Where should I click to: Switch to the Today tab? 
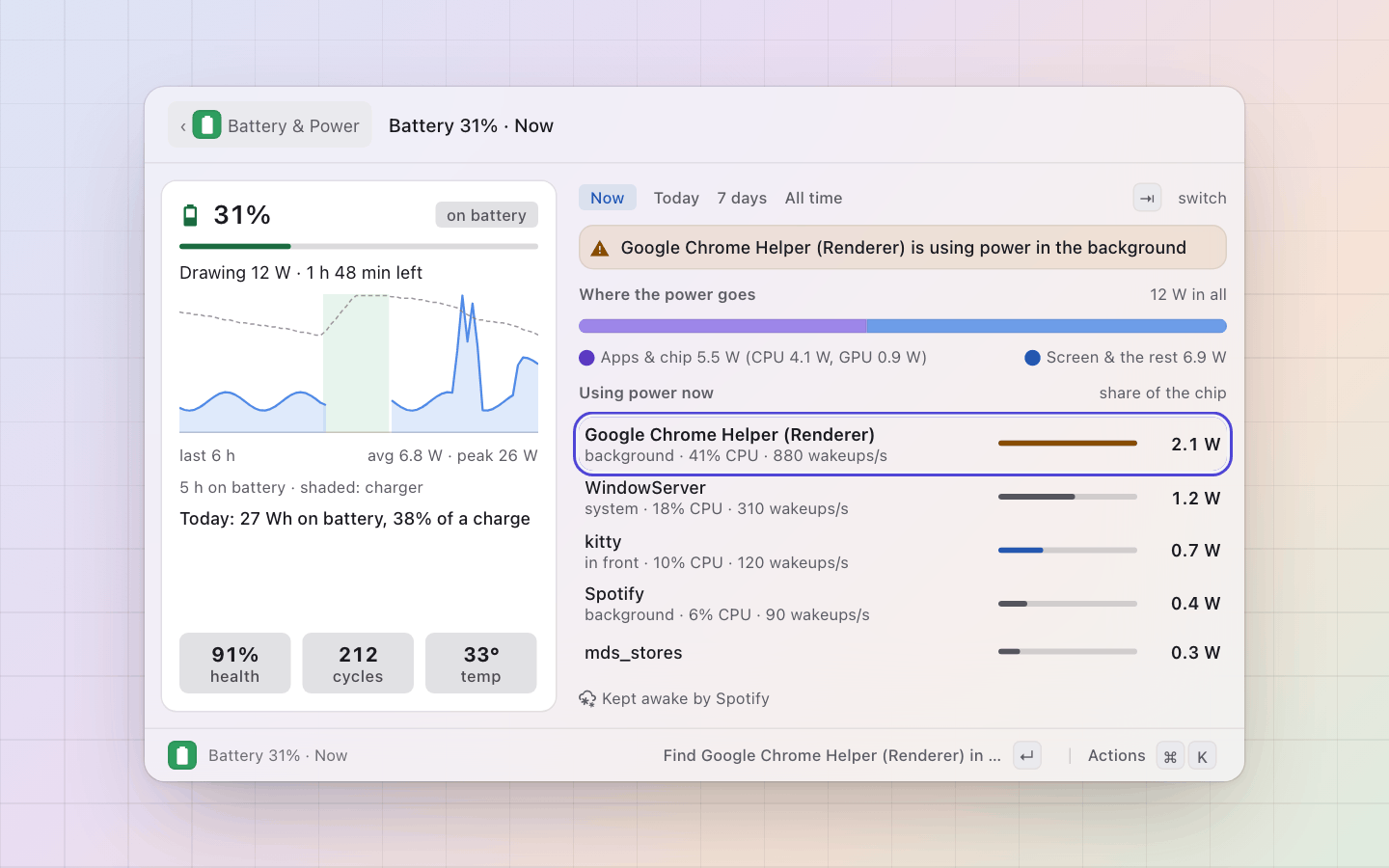click(676, 198)
